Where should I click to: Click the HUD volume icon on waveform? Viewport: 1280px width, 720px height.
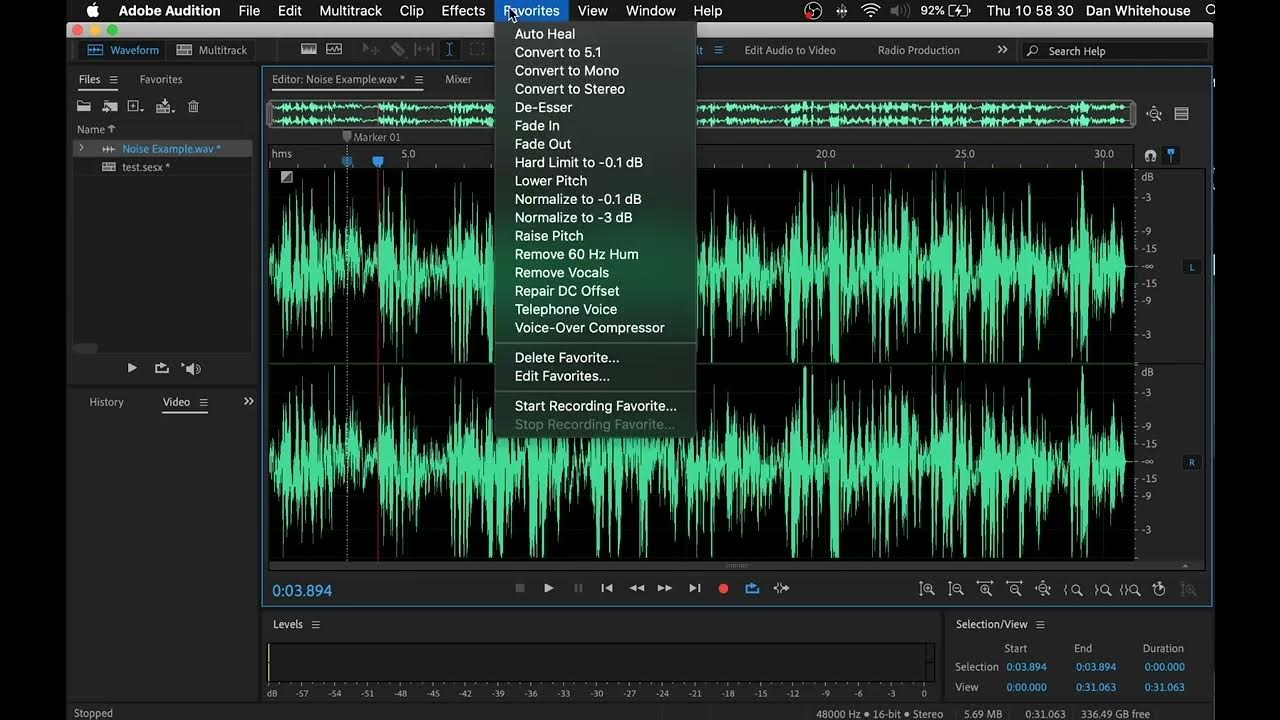pyautogui.click(x=287, y=177)
